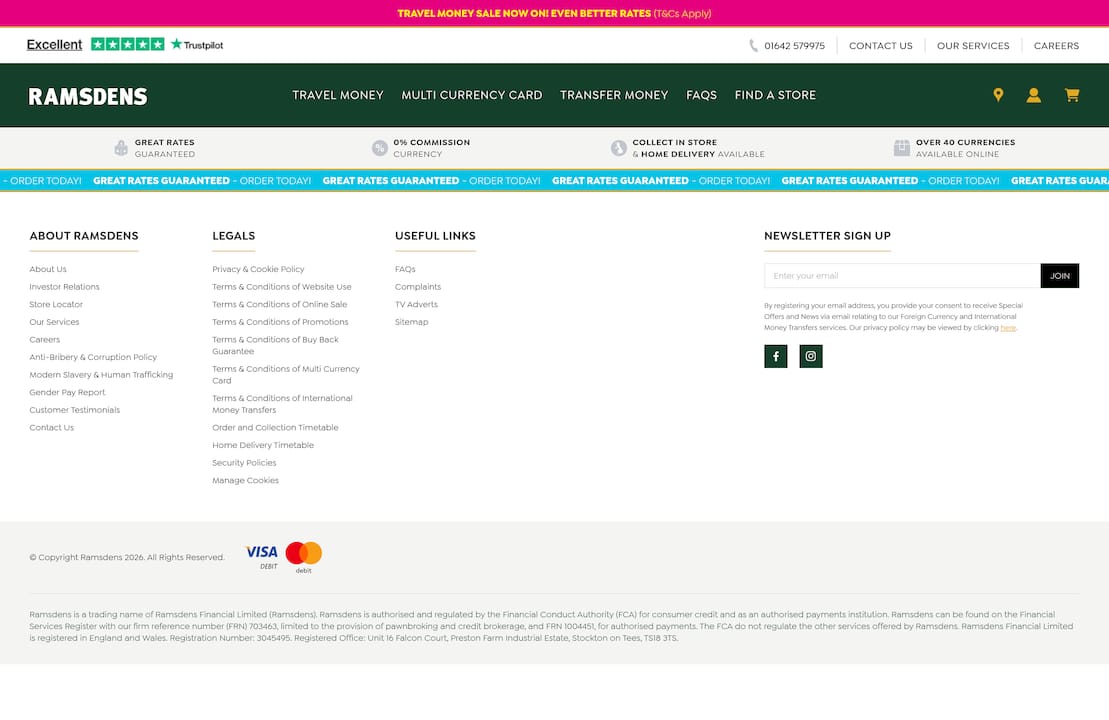Select TRANSFER MONEY from the navigation
Screen dimensions: 1109x720
tap(614, 95)
